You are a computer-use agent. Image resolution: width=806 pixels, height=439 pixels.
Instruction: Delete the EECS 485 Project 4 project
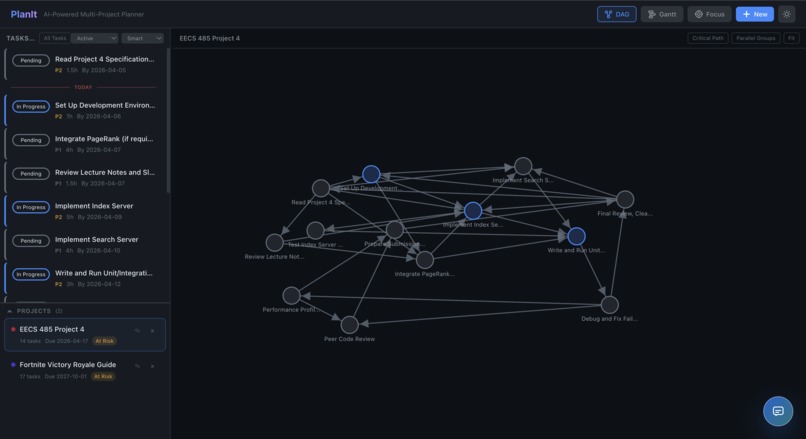tap(152, 331)
